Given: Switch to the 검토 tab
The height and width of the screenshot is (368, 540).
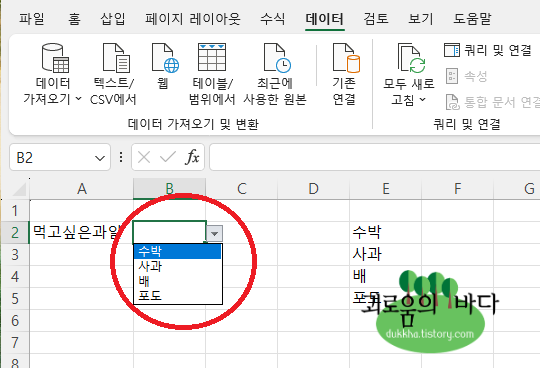Looking at the screenshot, I should coord(376,19).
